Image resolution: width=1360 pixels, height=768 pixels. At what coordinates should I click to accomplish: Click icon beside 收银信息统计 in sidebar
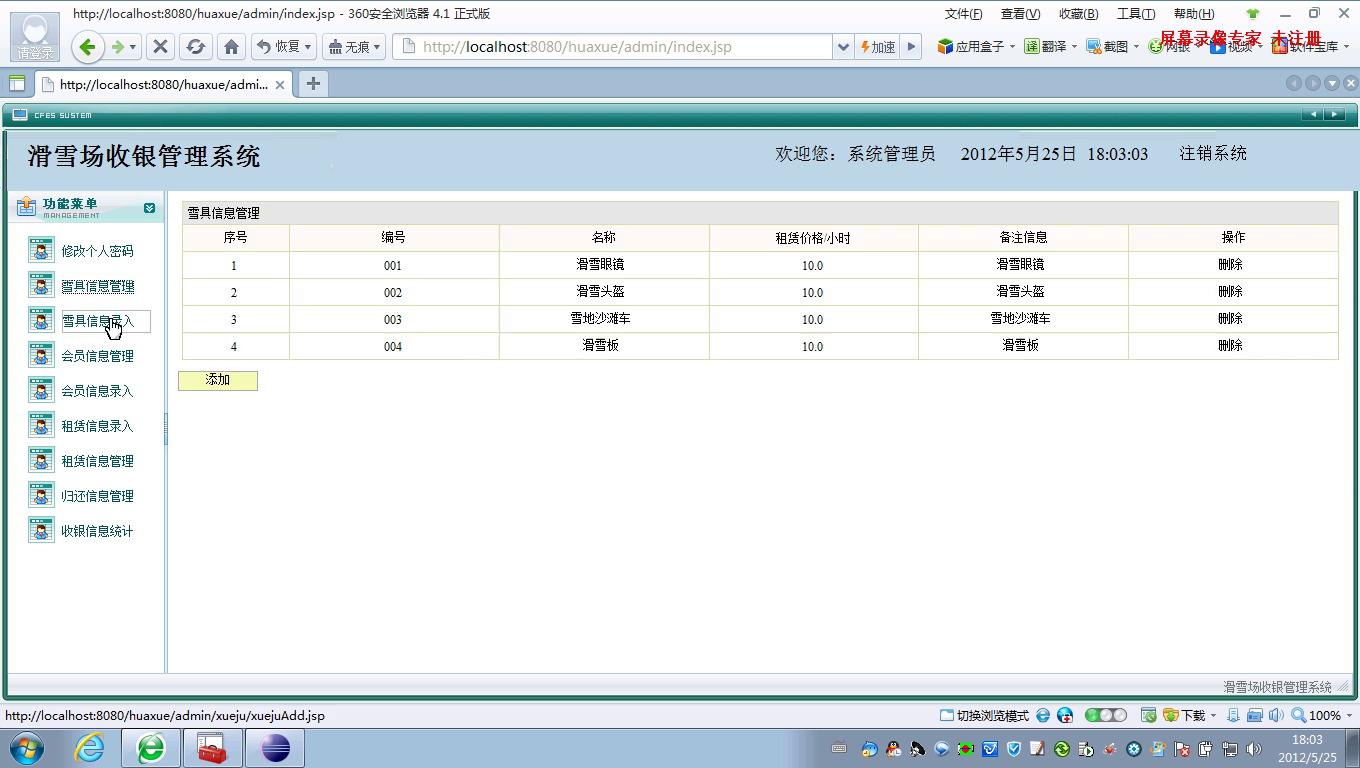coord(41,530)
